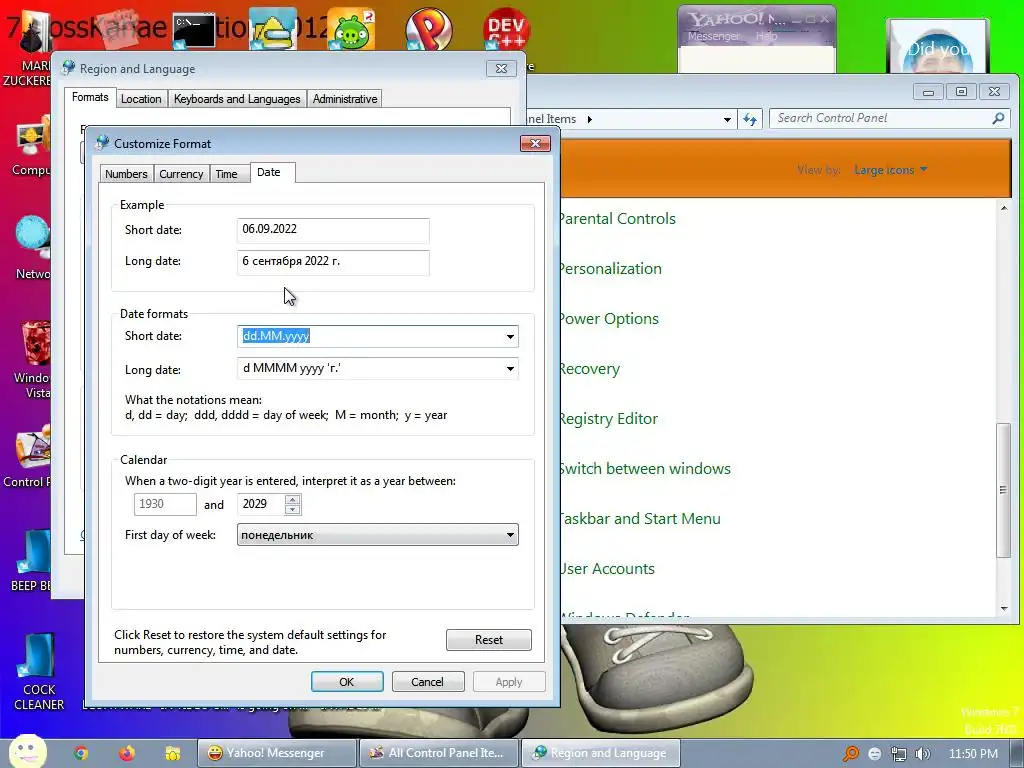Open Registry Editor in Control Panel

[609, 419]
